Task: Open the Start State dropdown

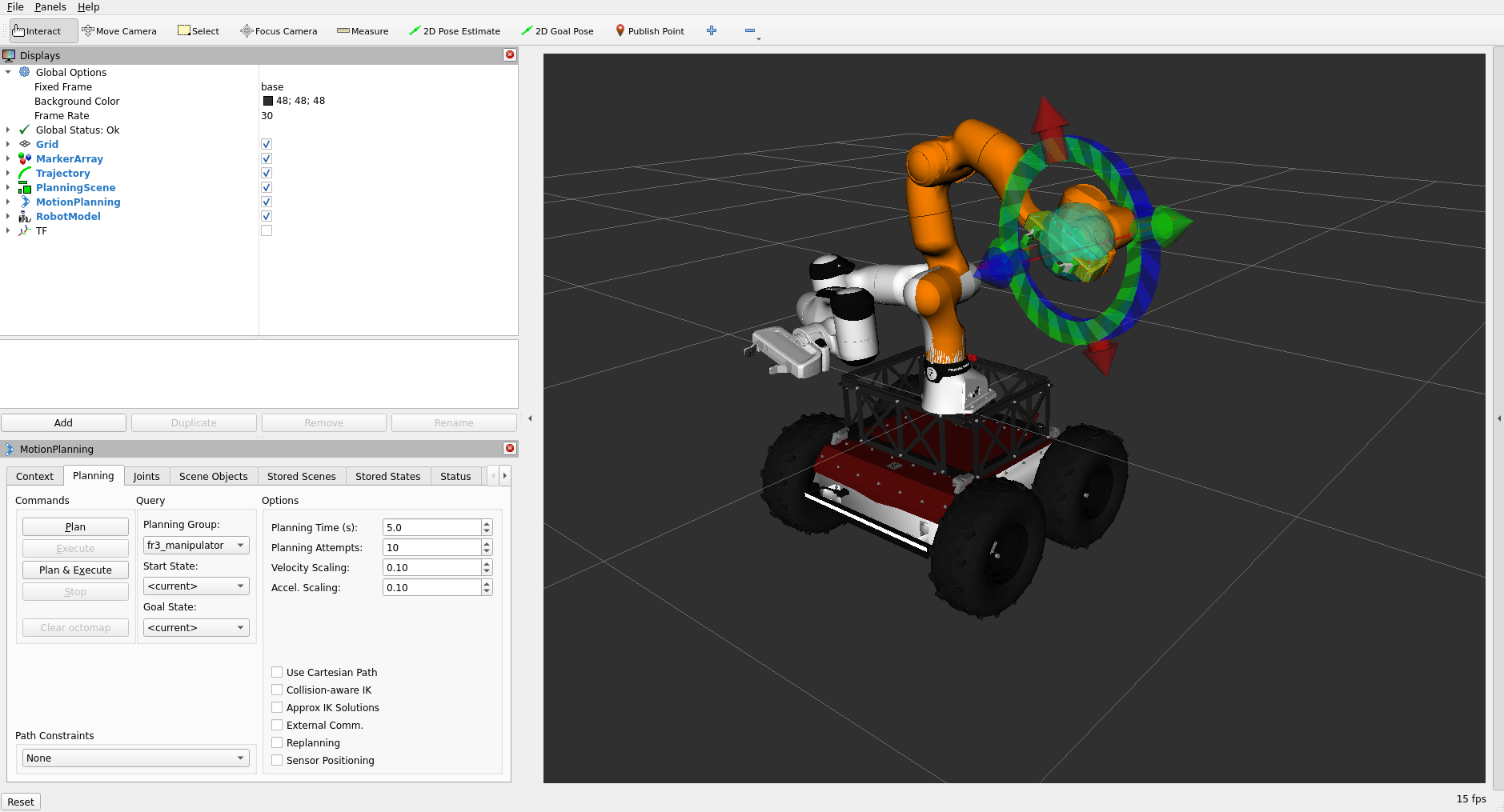Action: (x=196, y=586)
